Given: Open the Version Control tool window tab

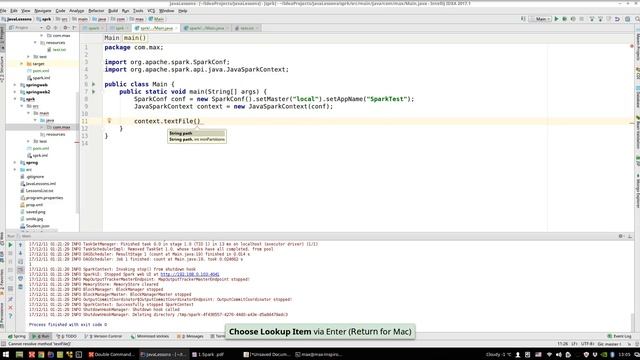Looking at the screenshot, I should coord(104,336).
